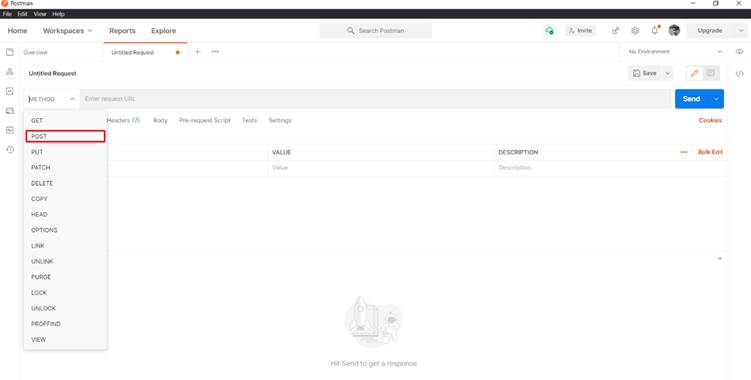Viewport: 751px width, 380px height.
Task: Open the Monitors sidebar icon
Action: click(x=10, y=130)
